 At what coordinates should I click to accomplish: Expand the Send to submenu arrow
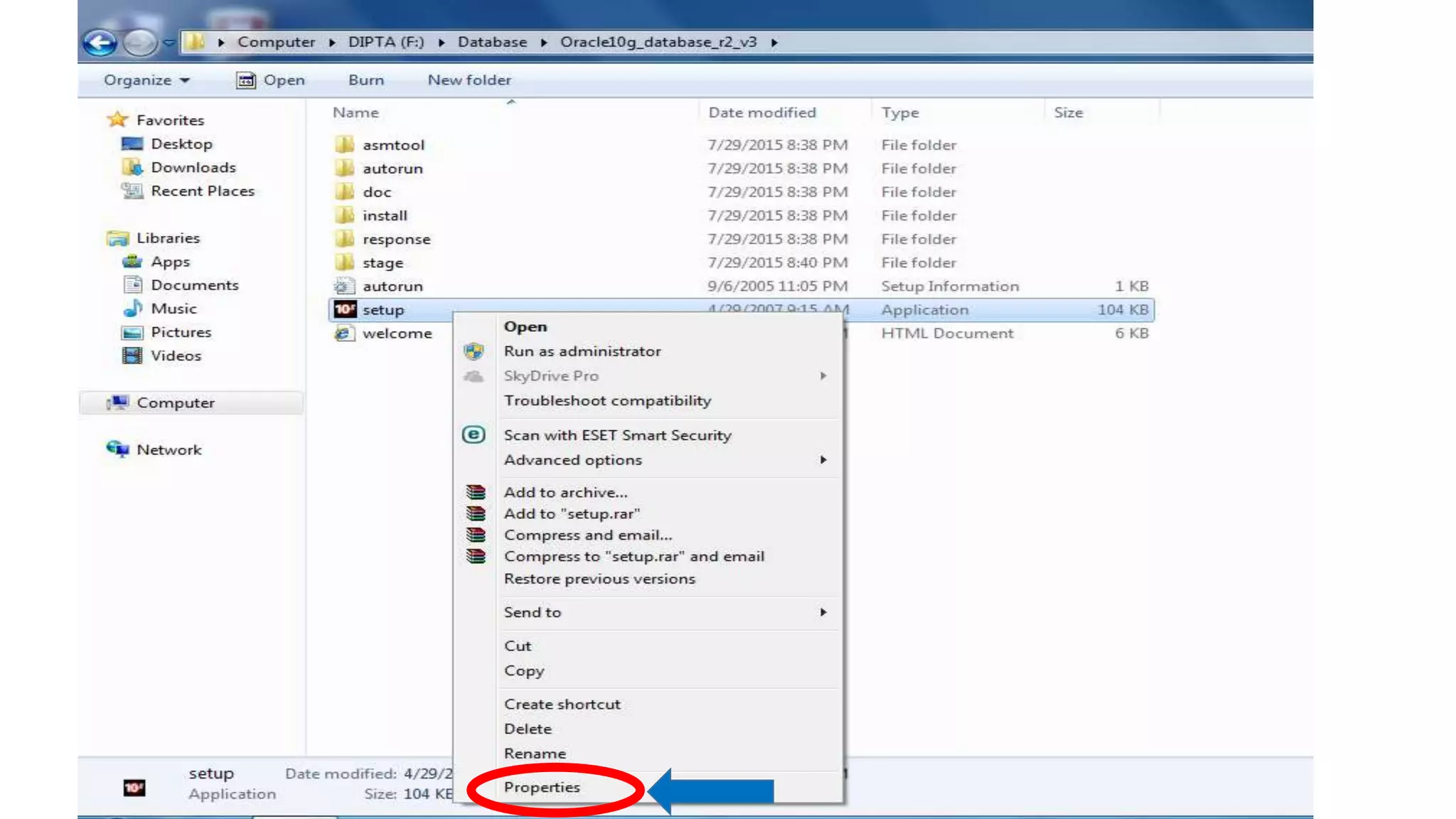coord(823,612)
